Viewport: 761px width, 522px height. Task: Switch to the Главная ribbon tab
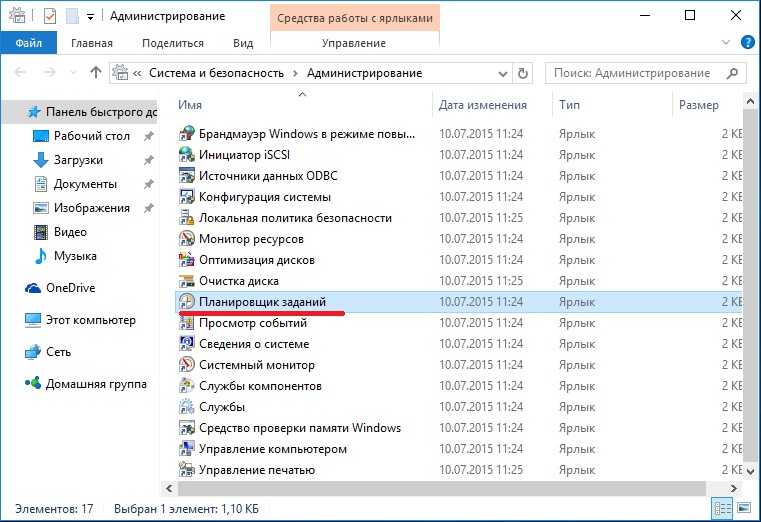click(92, 43)
